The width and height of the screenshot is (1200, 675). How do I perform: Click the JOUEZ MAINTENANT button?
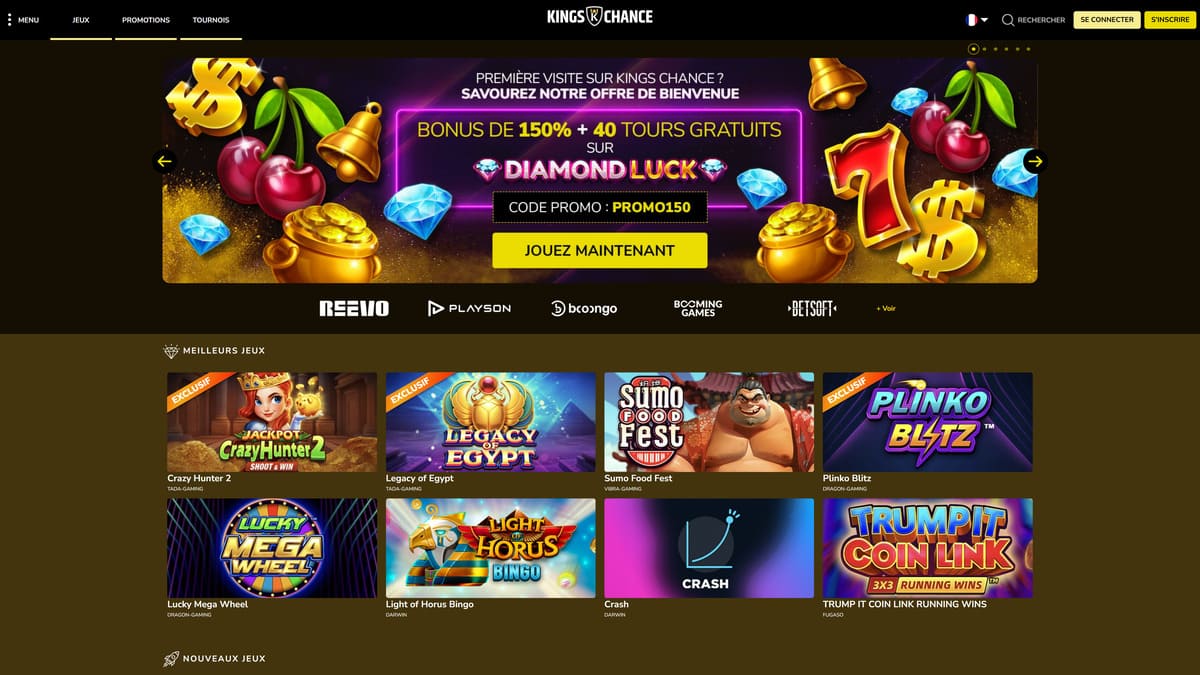tap(600, 250)
